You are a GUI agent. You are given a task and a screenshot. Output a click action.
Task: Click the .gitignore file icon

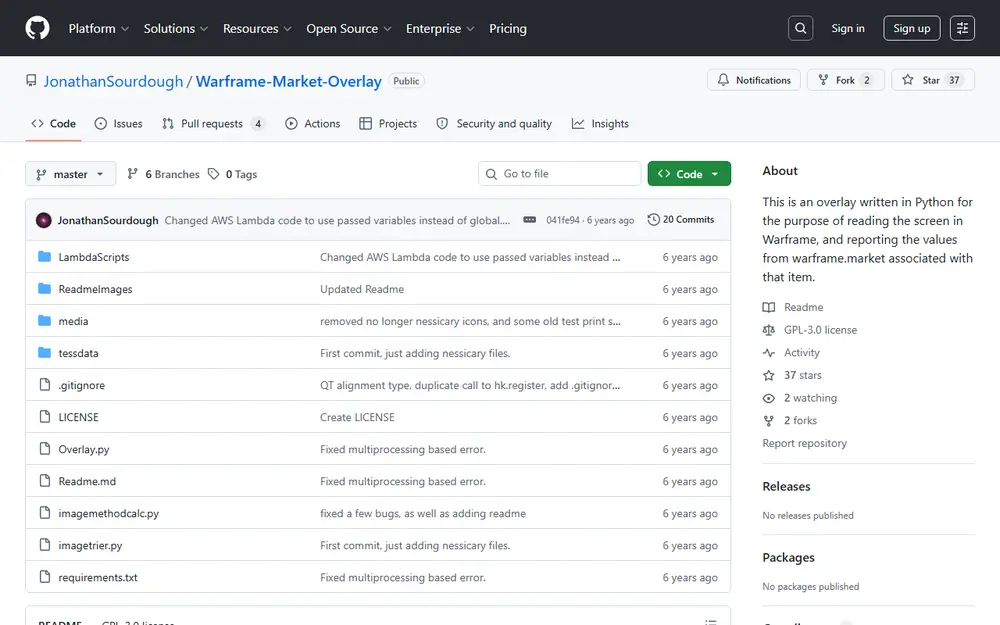coord(45,385)
